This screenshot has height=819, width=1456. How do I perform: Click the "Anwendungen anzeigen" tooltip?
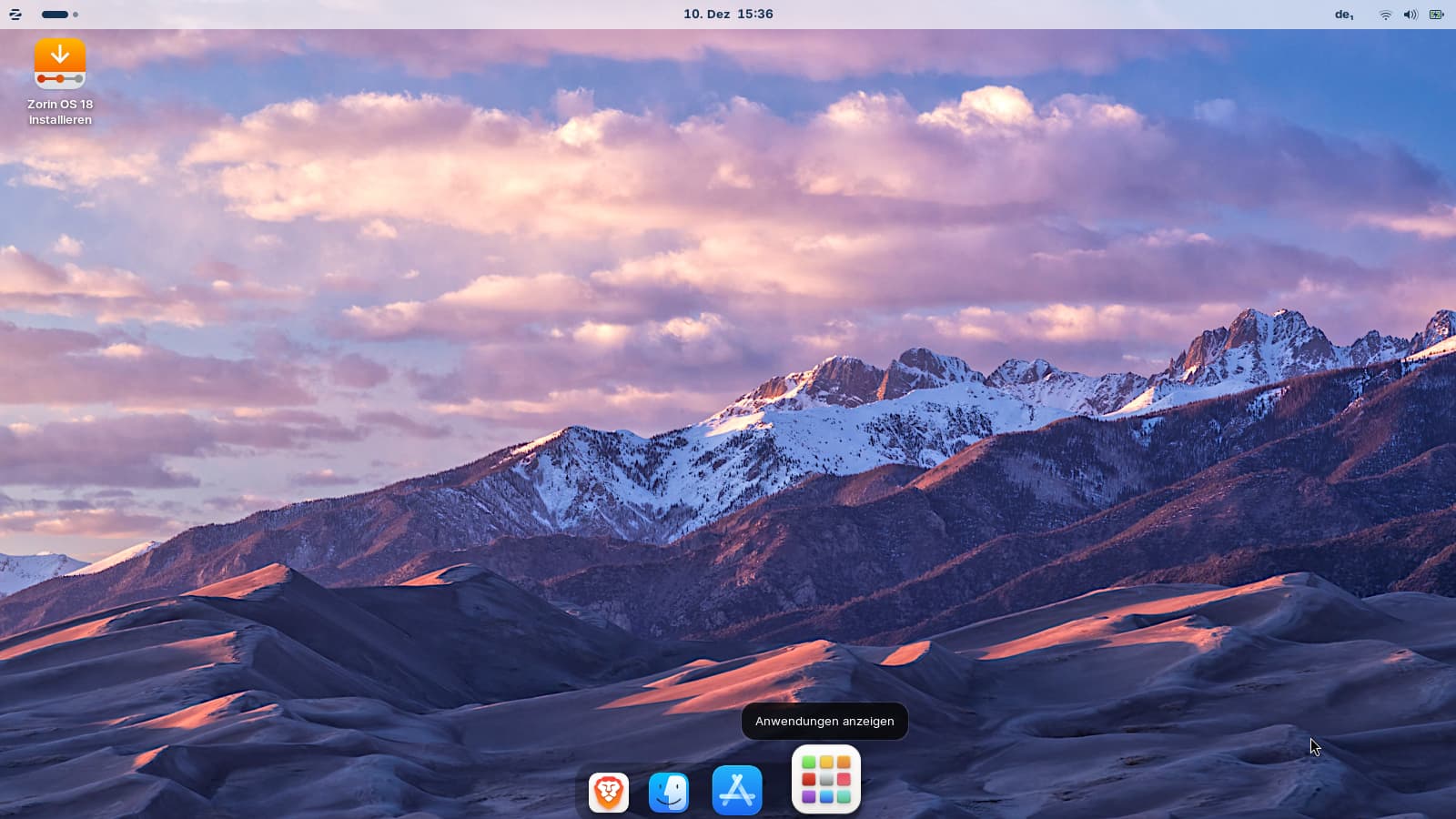click(824, 722)
